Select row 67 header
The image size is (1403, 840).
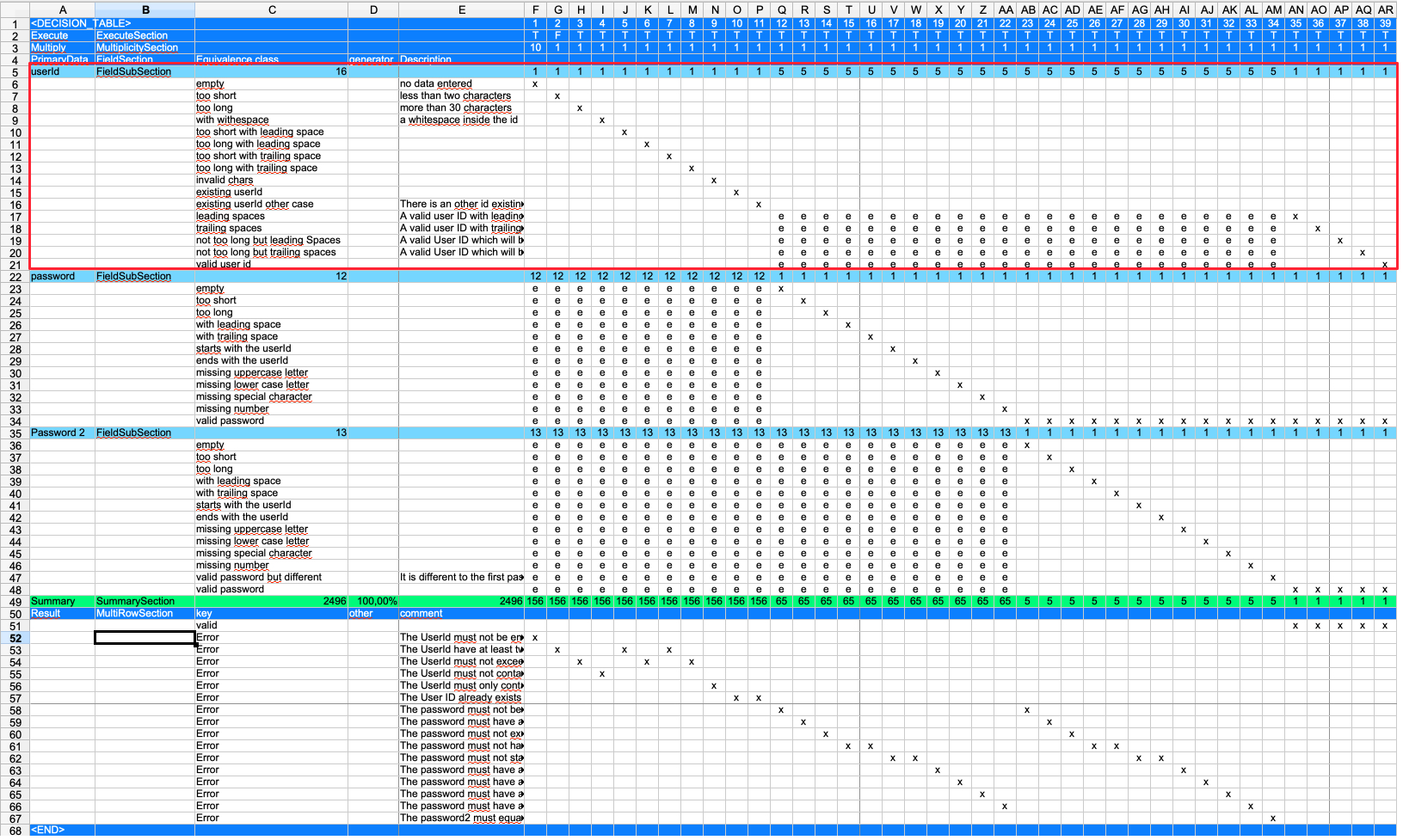pyautogui.click(x=15, y=819)
